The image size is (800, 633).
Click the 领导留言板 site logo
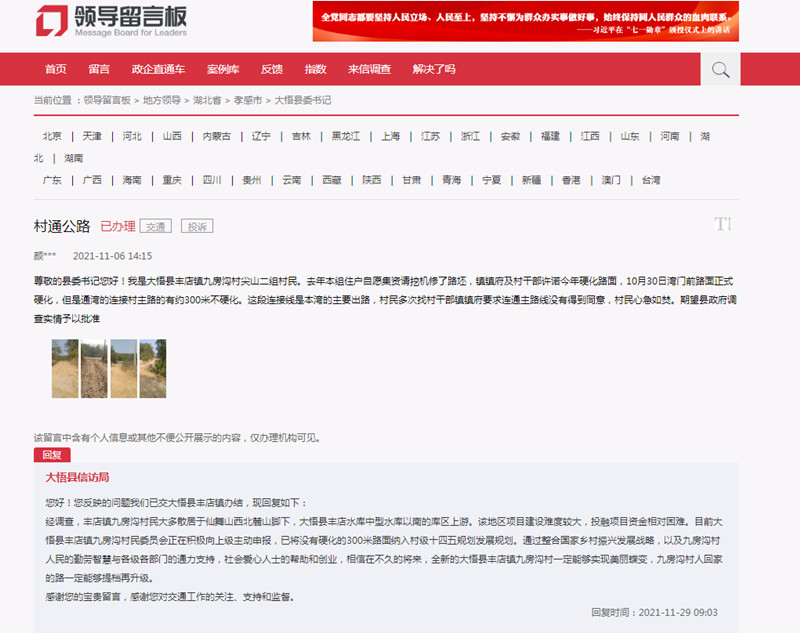click(111, 21)
